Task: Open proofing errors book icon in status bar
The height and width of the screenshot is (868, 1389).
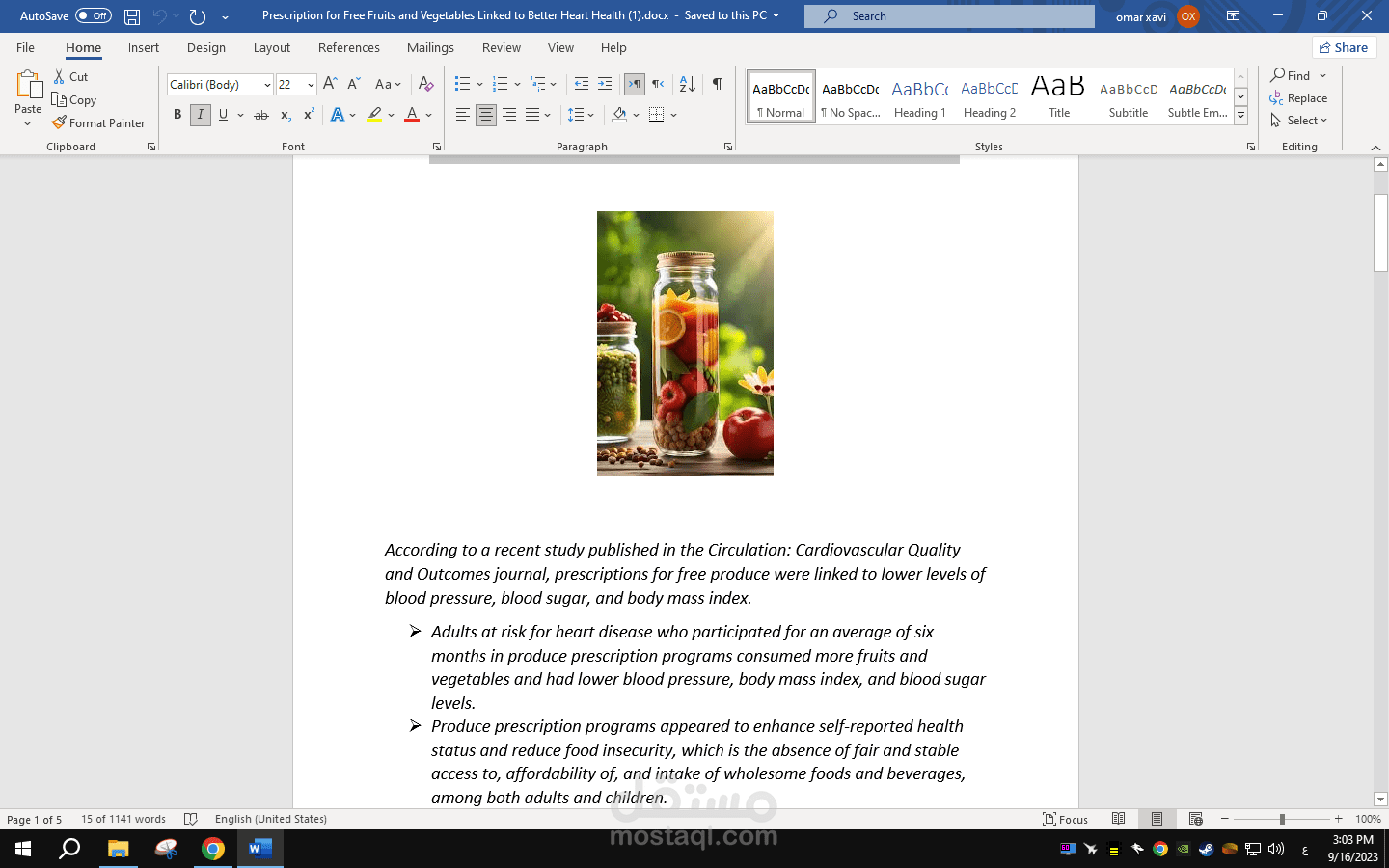Action: click(x=190, y=819)
